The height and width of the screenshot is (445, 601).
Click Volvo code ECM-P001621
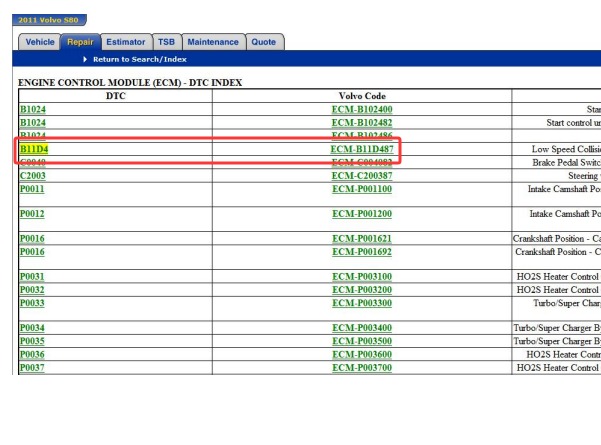point(362,239)
